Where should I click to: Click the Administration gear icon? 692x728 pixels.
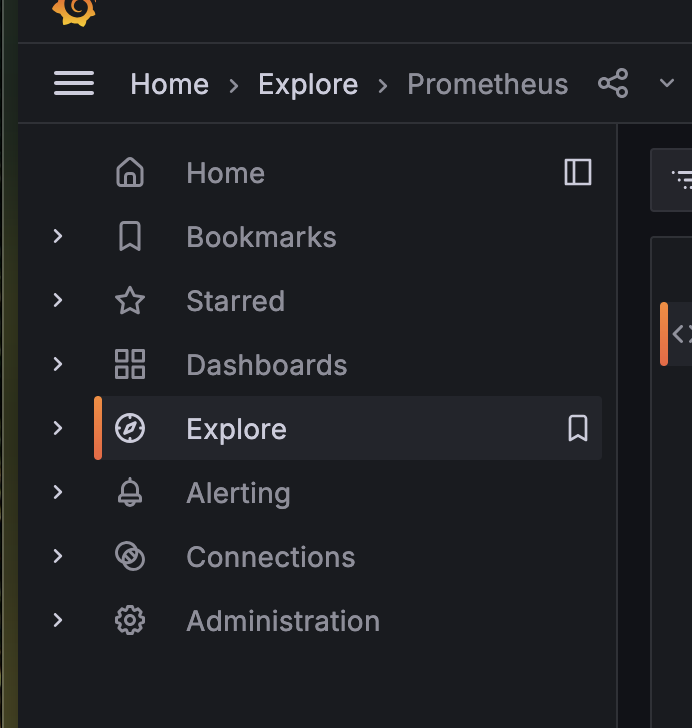130,621
